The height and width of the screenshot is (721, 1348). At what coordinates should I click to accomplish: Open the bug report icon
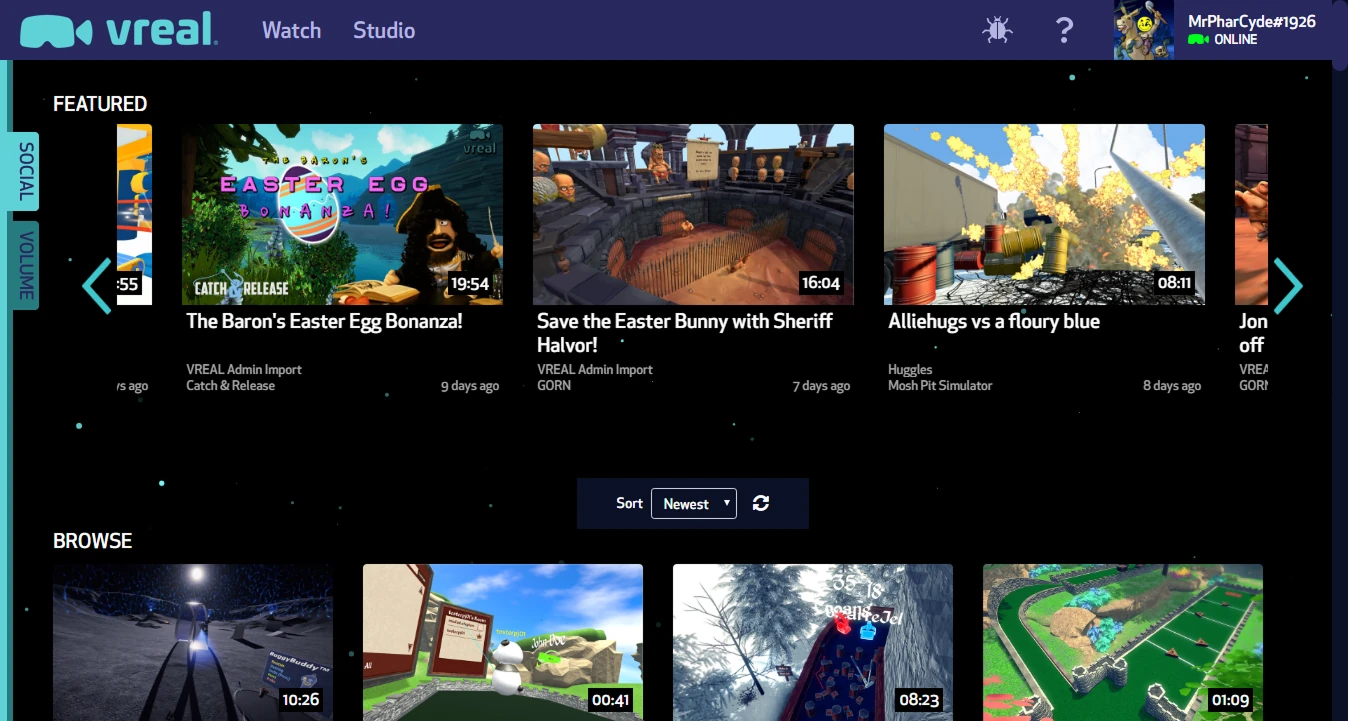(997, 30)
